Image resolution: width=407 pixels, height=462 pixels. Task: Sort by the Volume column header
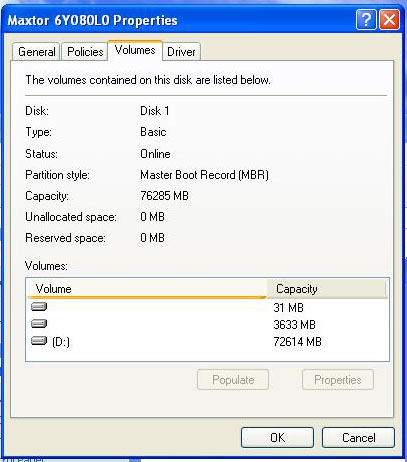(147, 289)
